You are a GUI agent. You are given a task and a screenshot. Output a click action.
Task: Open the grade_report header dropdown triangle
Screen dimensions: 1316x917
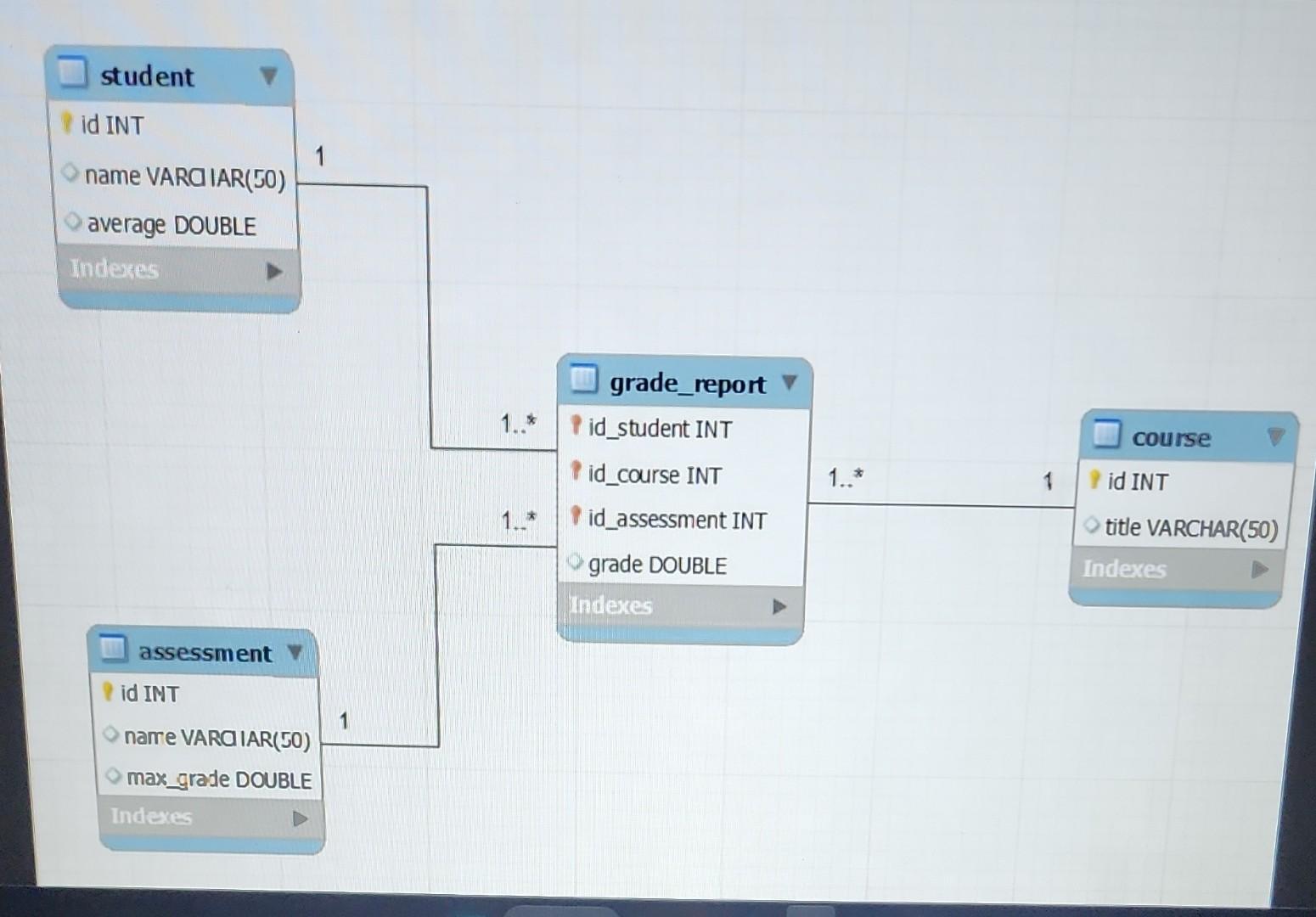pos(789,382)
